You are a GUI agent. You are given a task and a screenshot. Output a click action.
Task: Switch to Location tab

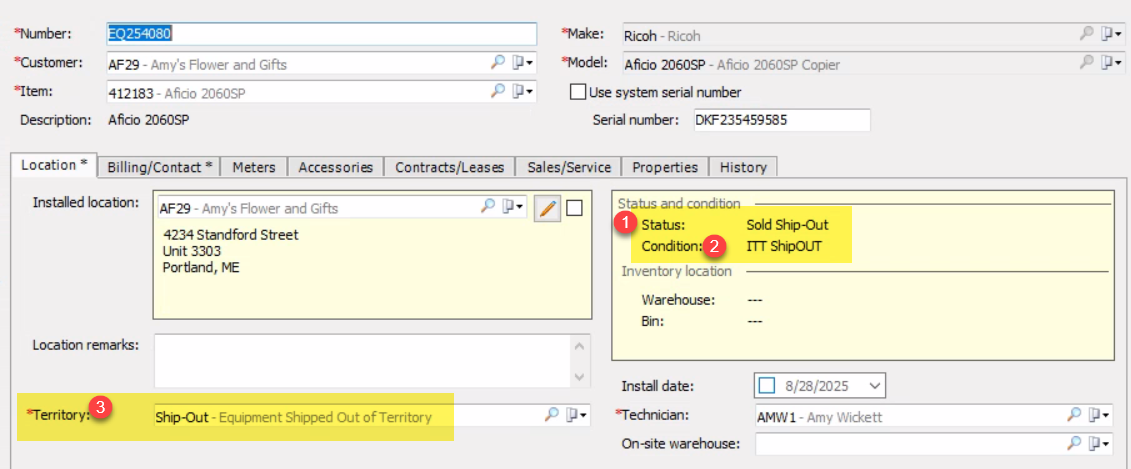pos(54,165)
